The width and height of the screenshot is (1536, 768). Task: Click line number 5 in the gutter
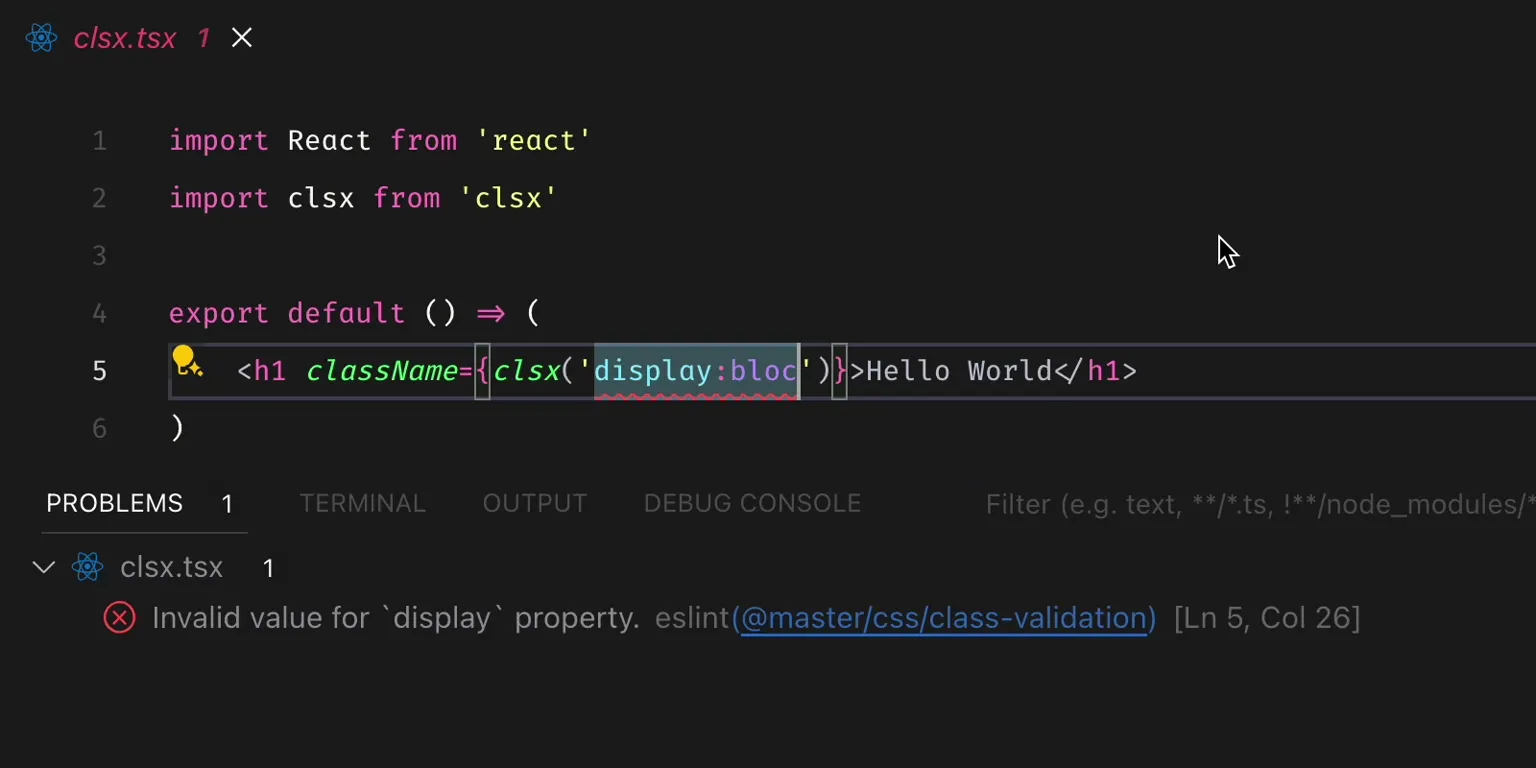click(99, 371)
